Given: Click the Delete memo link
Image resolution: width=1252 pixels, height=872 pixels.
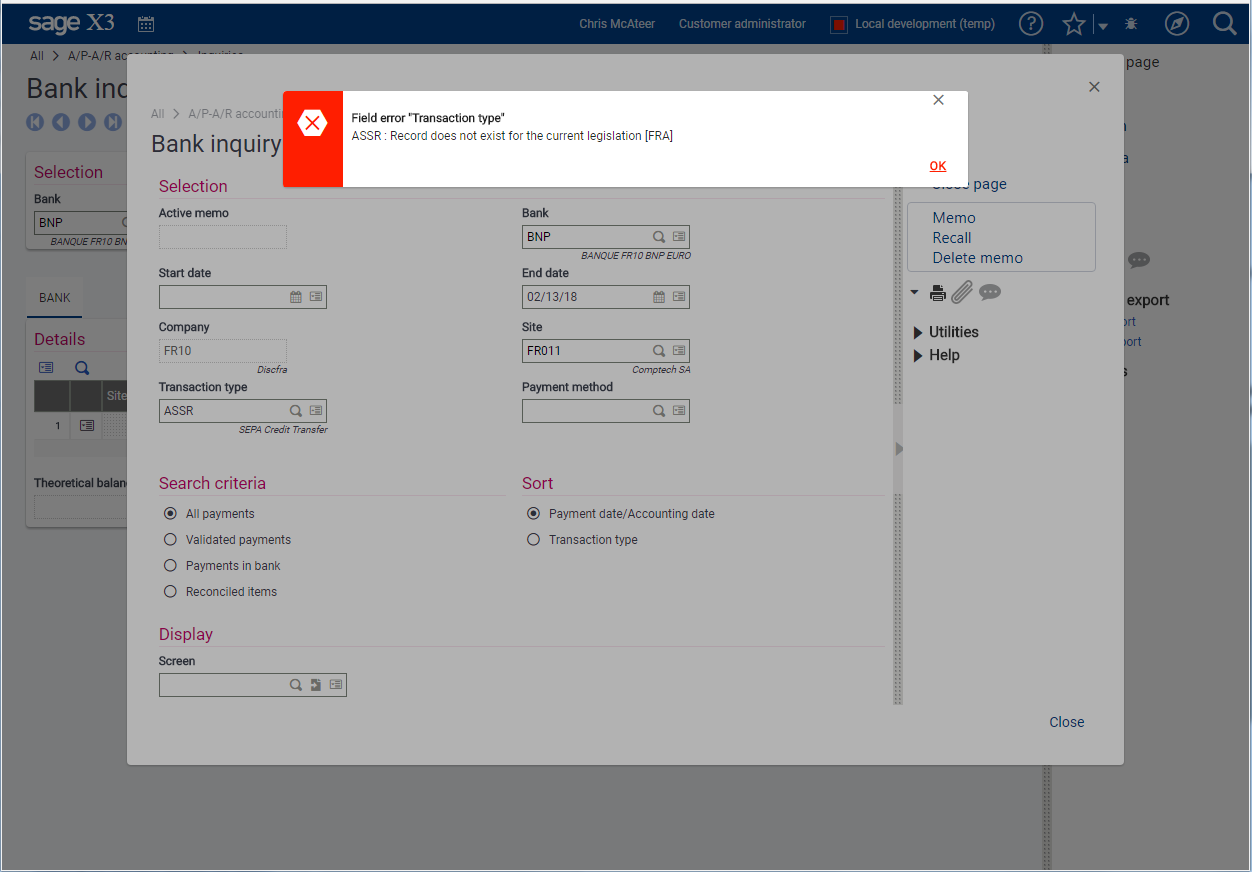Looking at the screenshot, I should pos(978,258).
